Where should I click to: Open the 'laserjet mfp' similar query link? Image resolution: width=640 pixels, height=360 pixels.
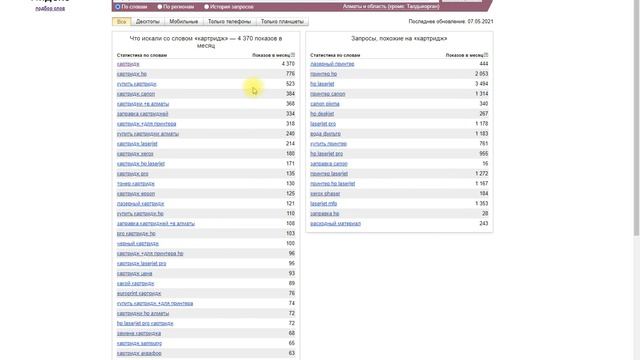(324, 204)
